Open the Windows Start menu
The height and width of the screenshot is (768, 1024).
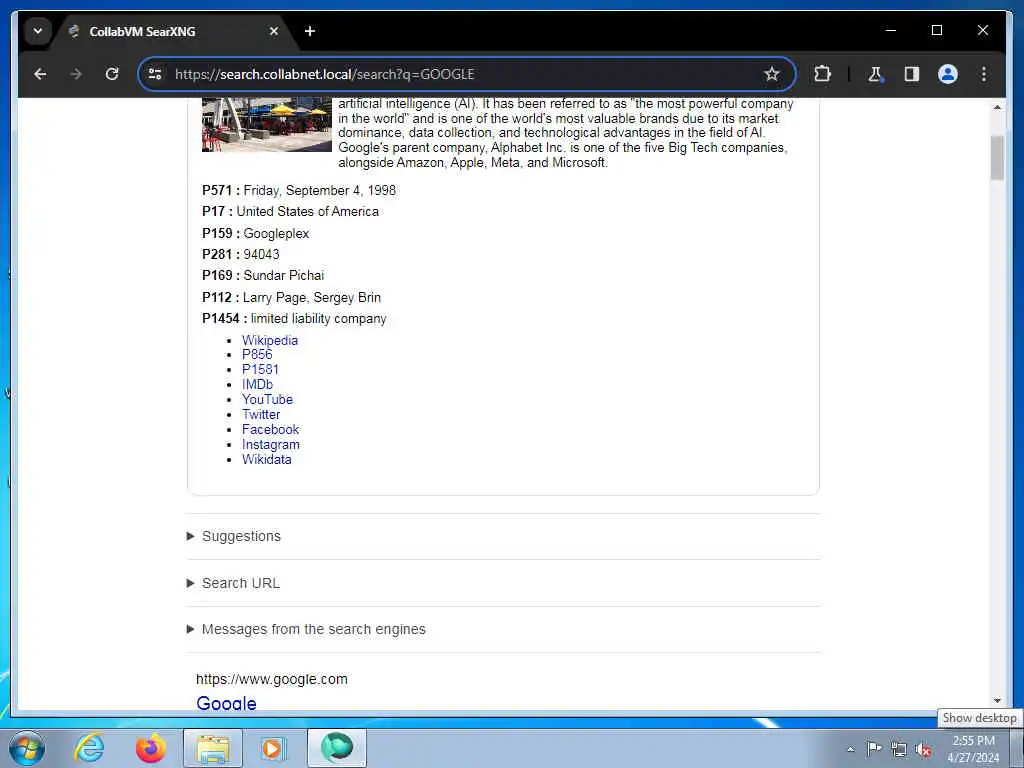(x=27, y=748)
